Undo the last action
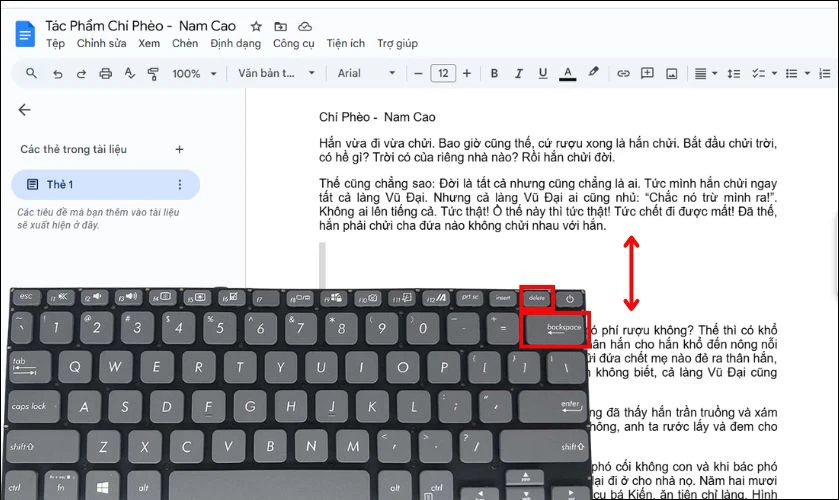Screen dimensions: 840x500 pyautogui.click(x=57, y=73)
